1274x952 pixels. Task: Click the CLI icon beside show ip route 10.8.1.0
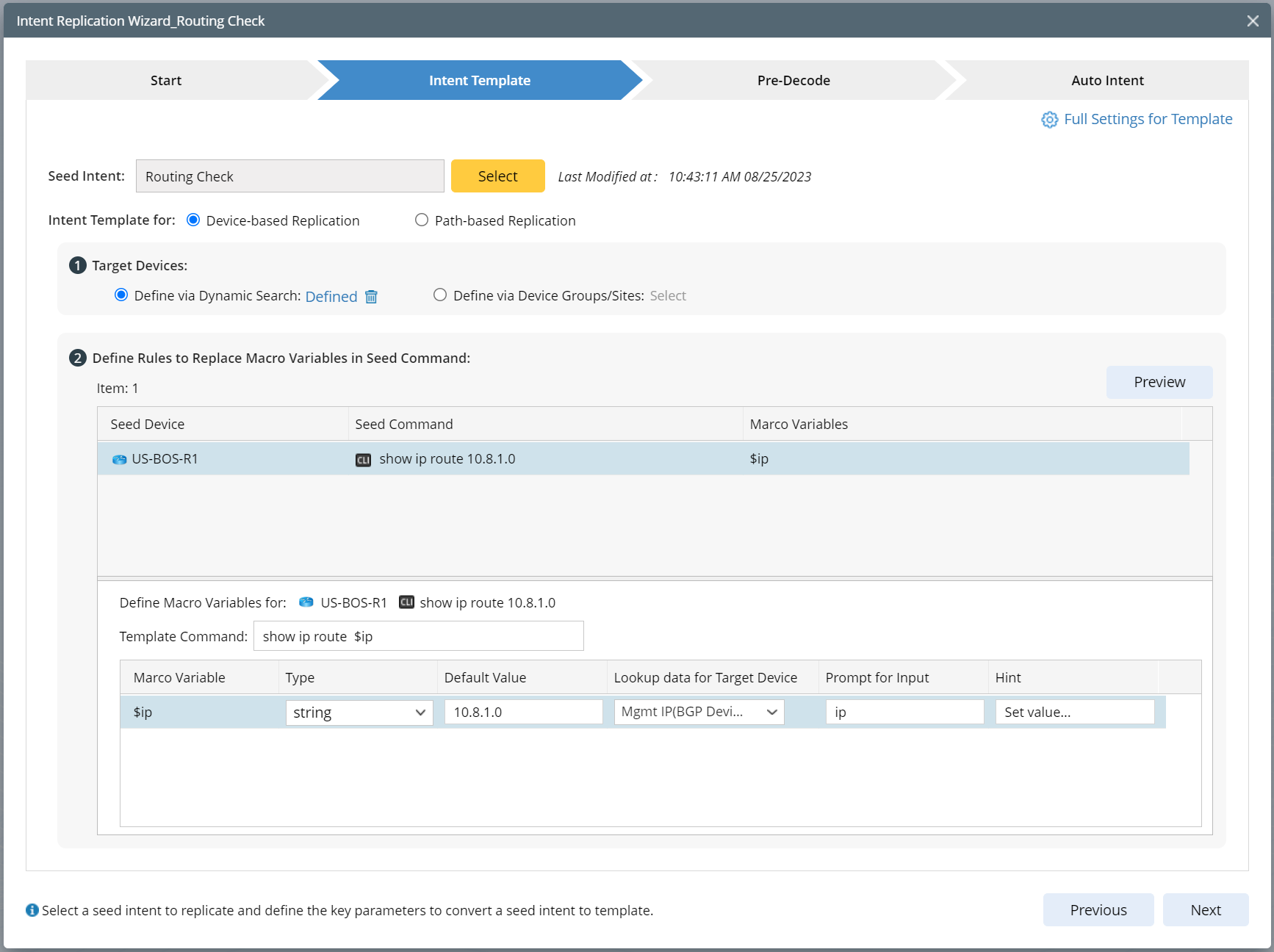coord(364,459)
